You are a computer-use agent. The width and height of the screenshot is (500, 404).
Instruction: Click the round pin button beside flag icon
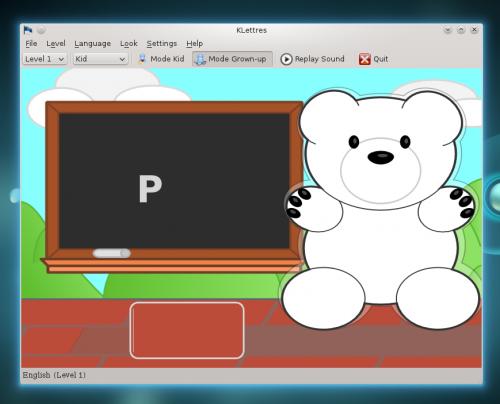click(41, 30)
